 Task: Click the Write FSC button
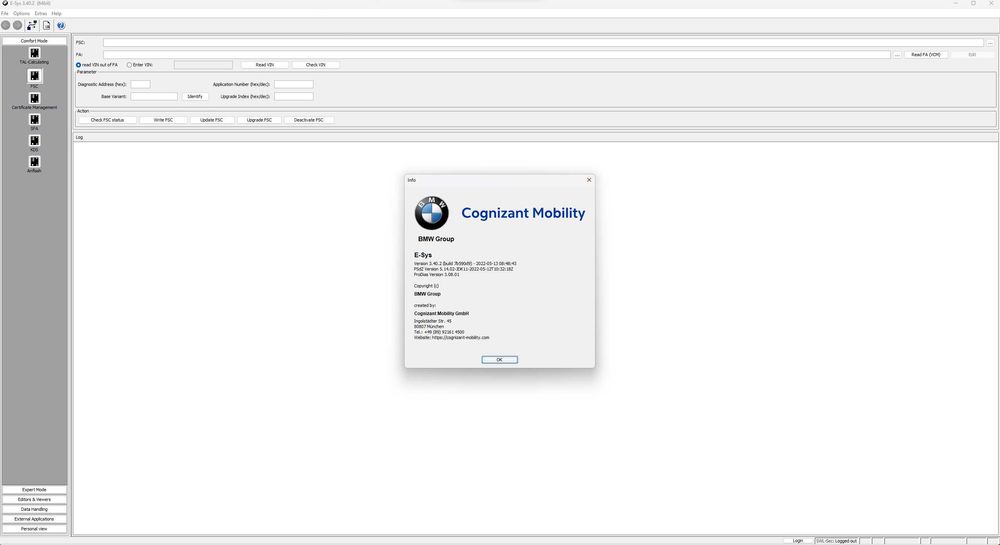(163, 120)
